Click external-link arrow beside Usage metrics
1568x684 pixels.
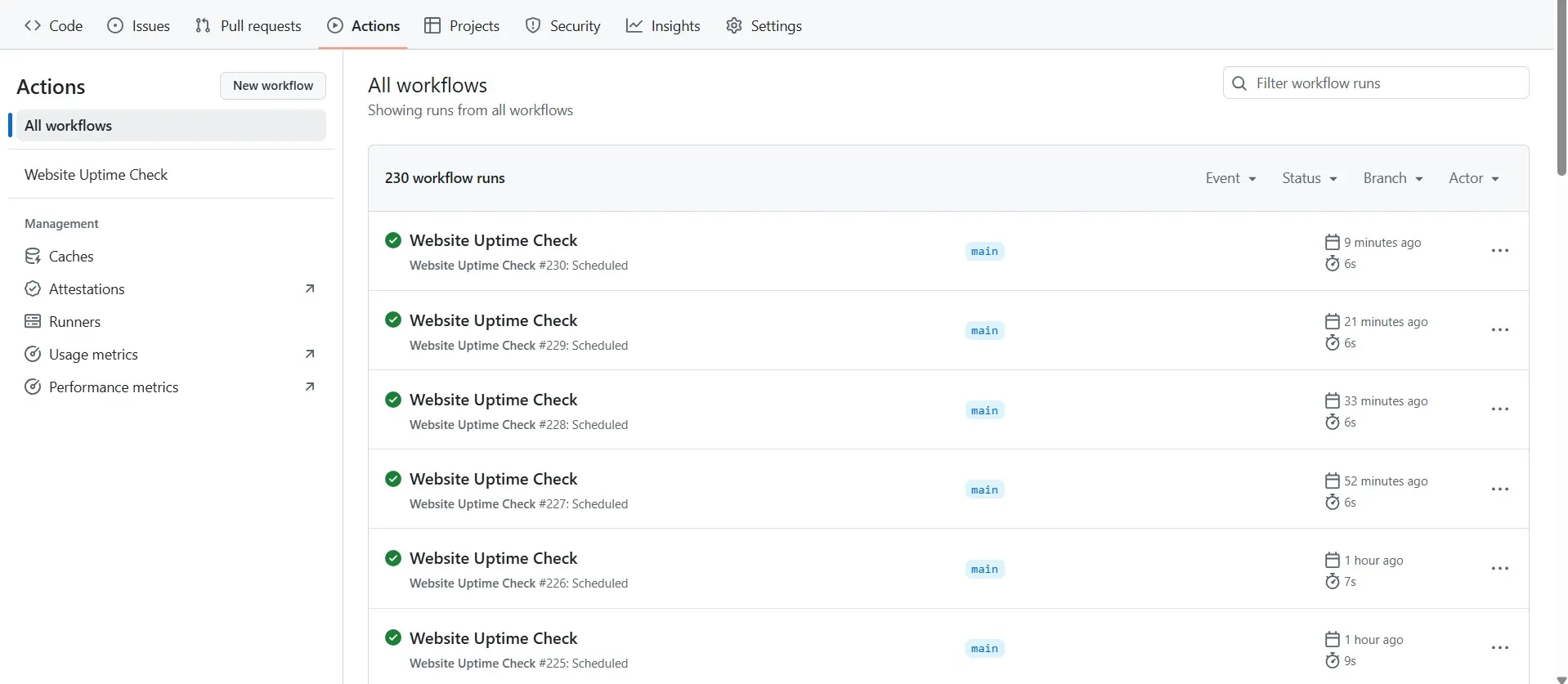coord(310,354)
